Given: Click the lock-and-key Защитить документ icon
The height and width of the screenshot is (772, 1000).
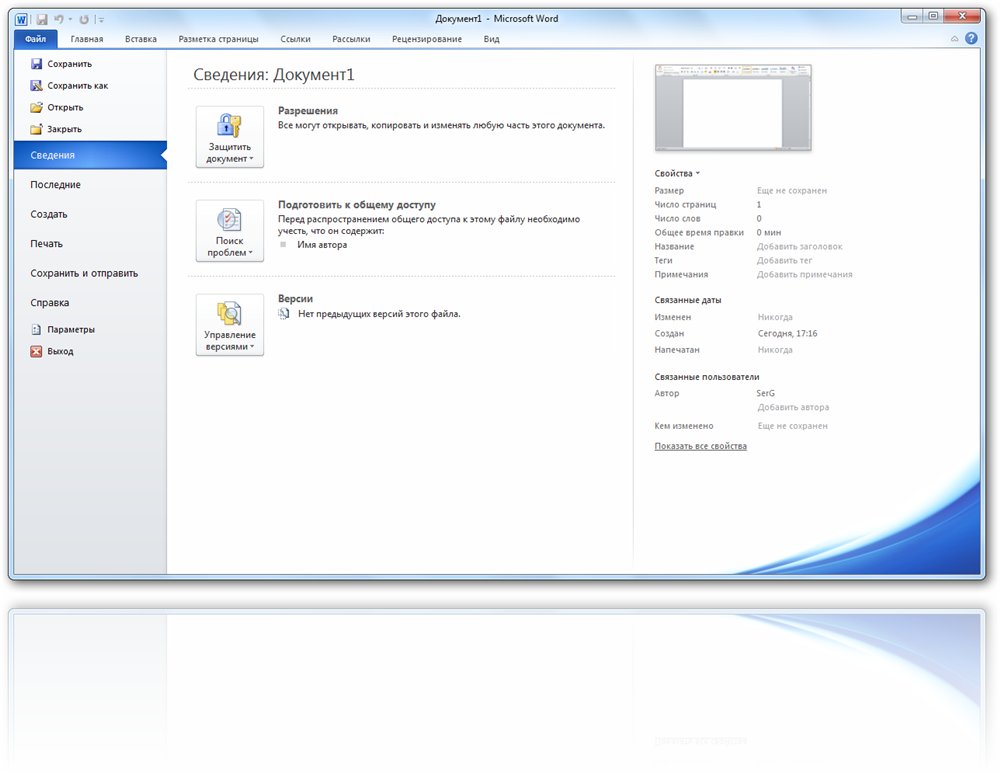Looking at the screenshot, I should pyautogui.click(x=229, y=125).
